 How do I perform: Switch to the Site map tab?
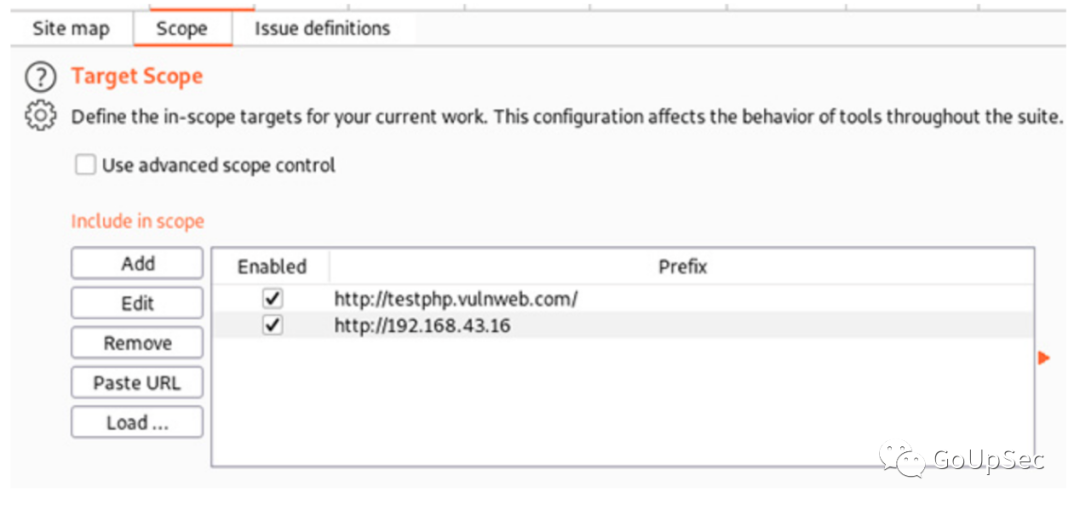71,29
